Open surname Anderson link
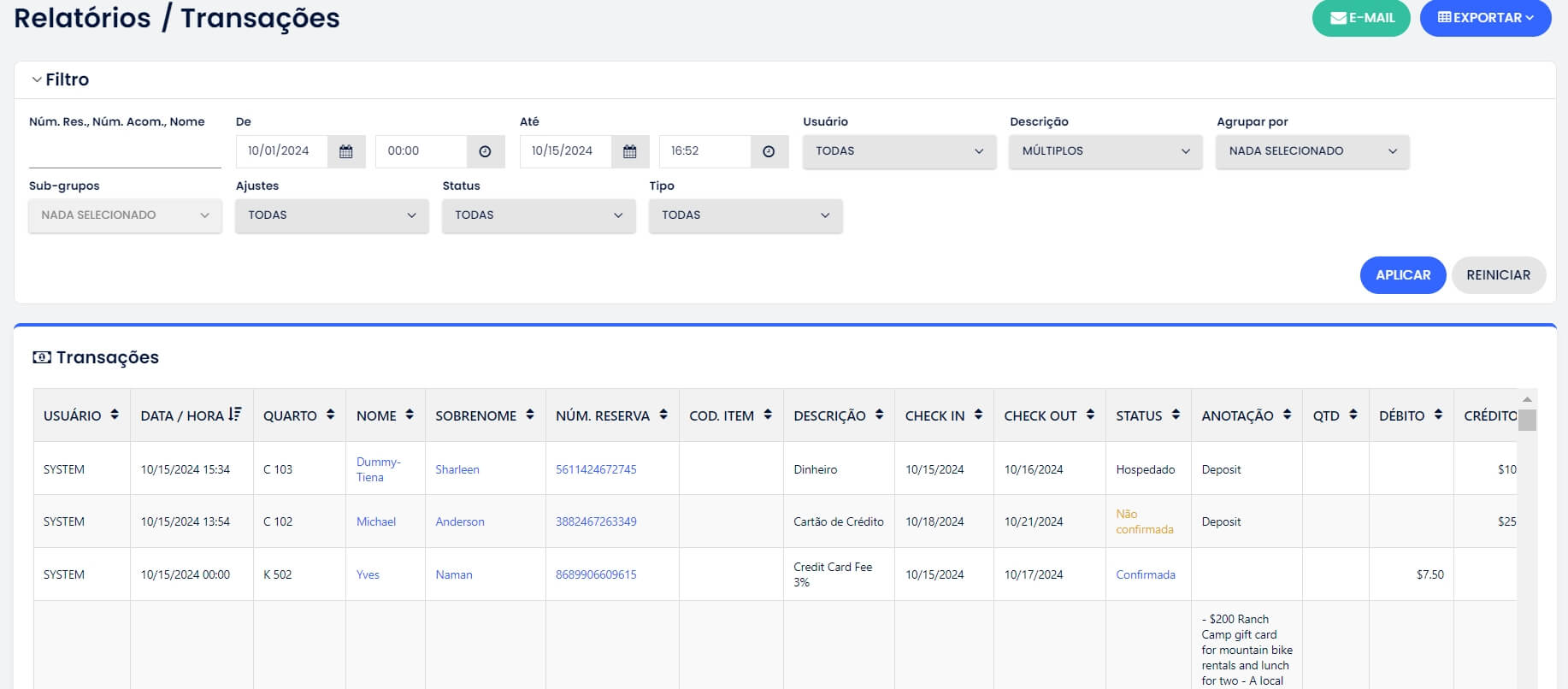This screenshot has height=689, width=1568. pyautogui.click(x=460, y=521)
